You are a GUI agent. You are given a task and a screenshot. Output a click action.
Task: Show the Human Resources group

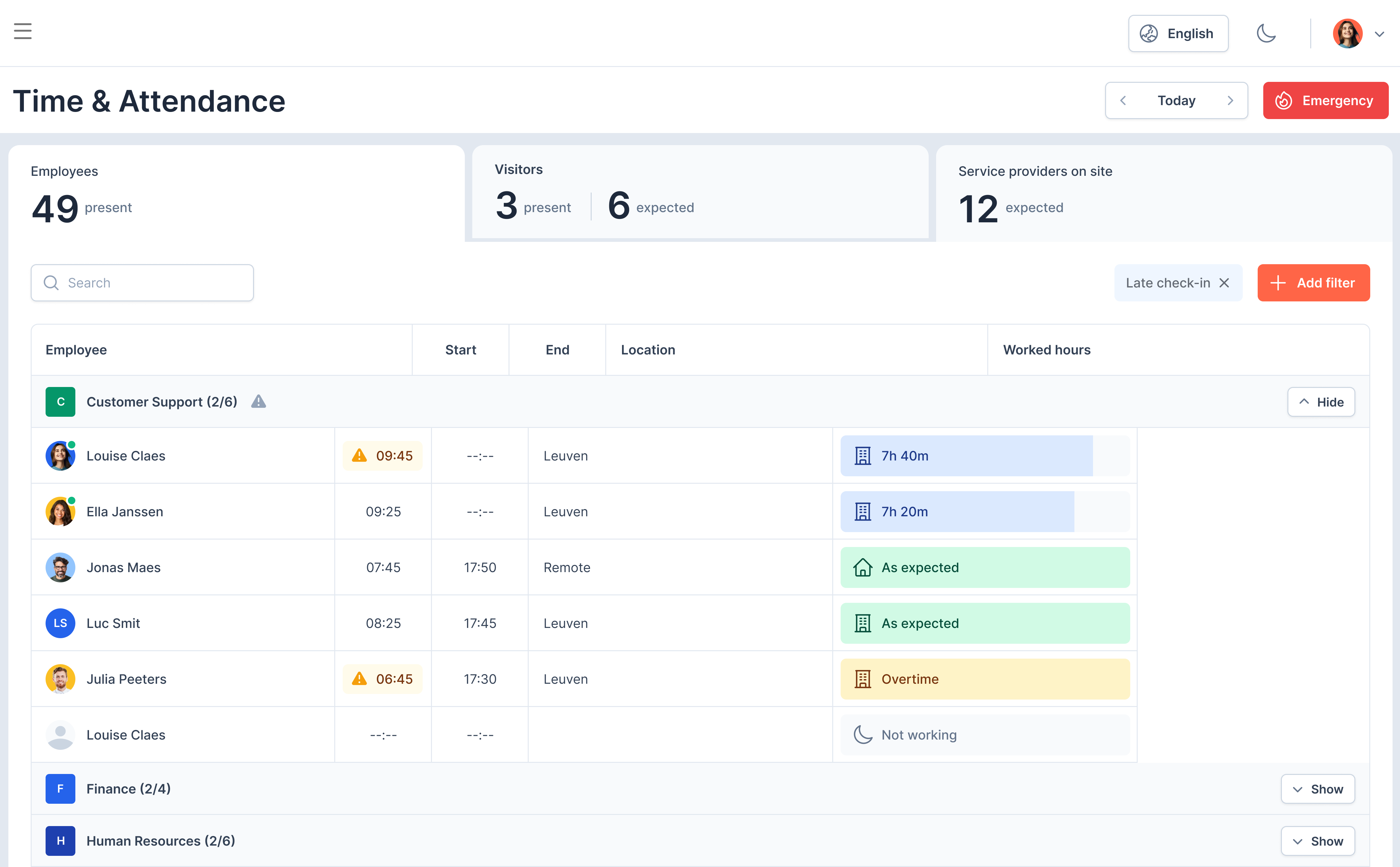click(1318, 841)
